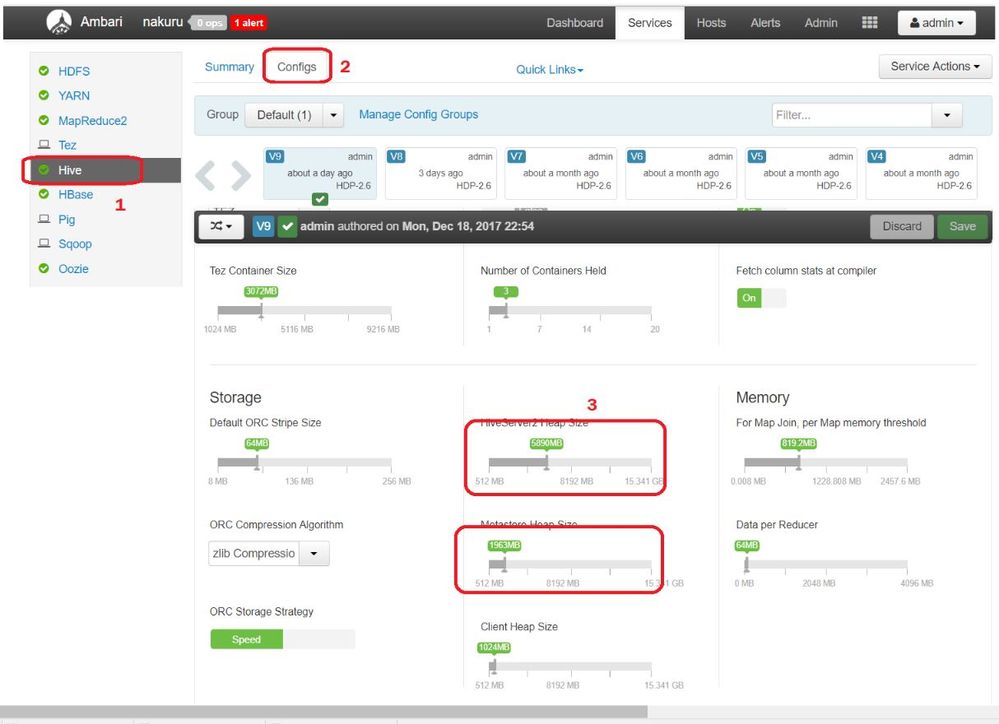Open the Admin menu
The image size is (999, 724).
(821, 23)
